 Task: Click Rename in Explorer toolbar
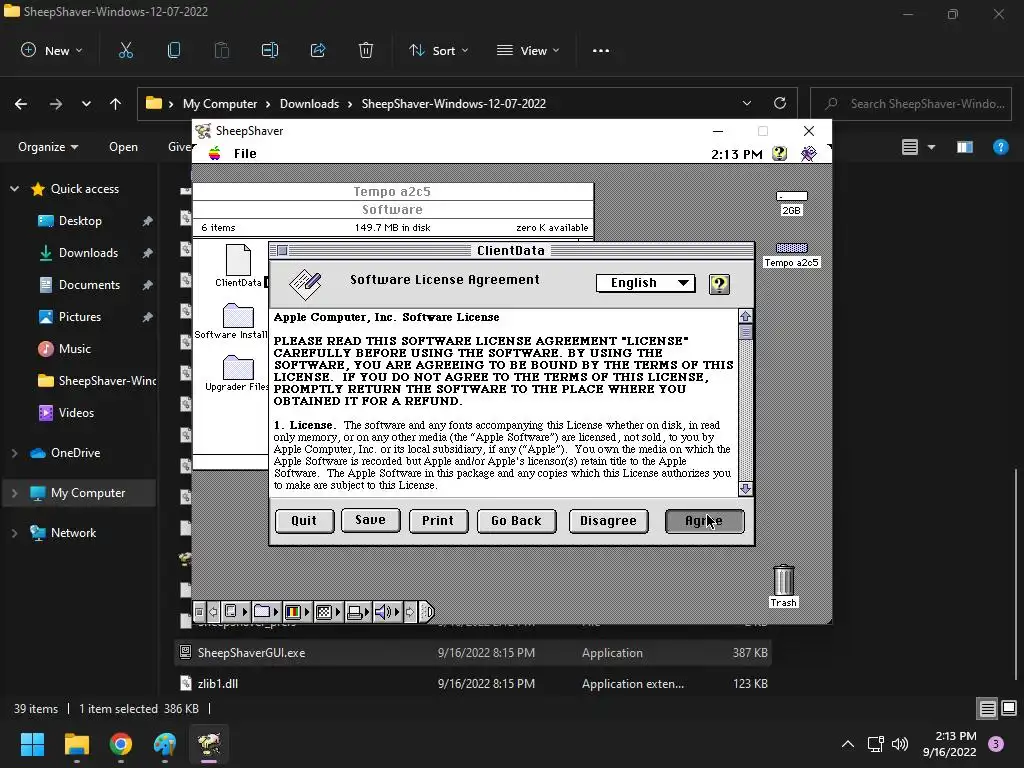coord(270,50)
